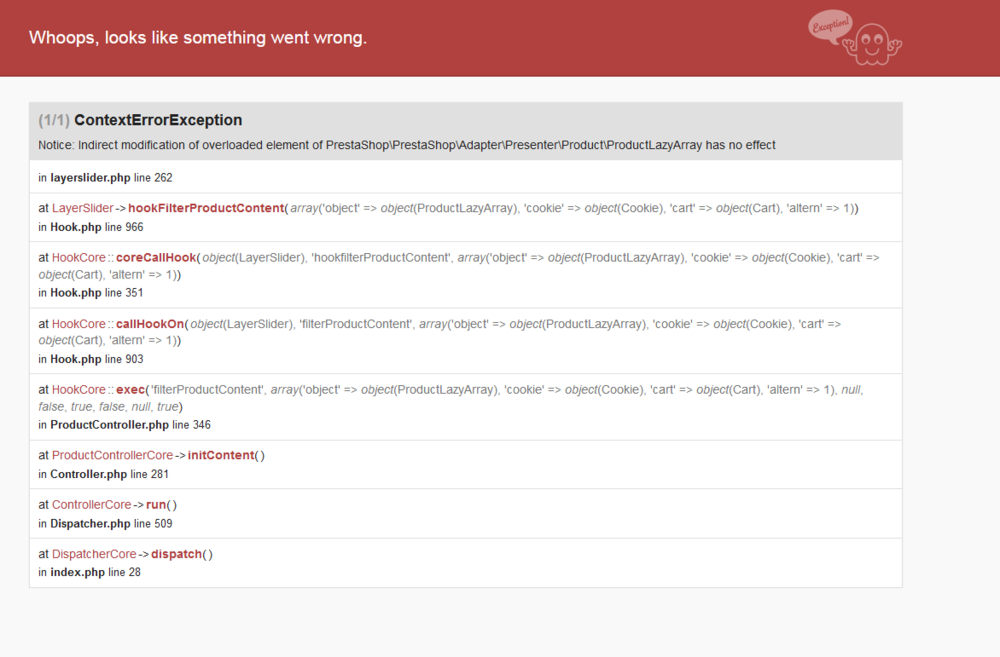Click the LayerSlider class name
1000x657 pixels.
(x=83, y=208)
